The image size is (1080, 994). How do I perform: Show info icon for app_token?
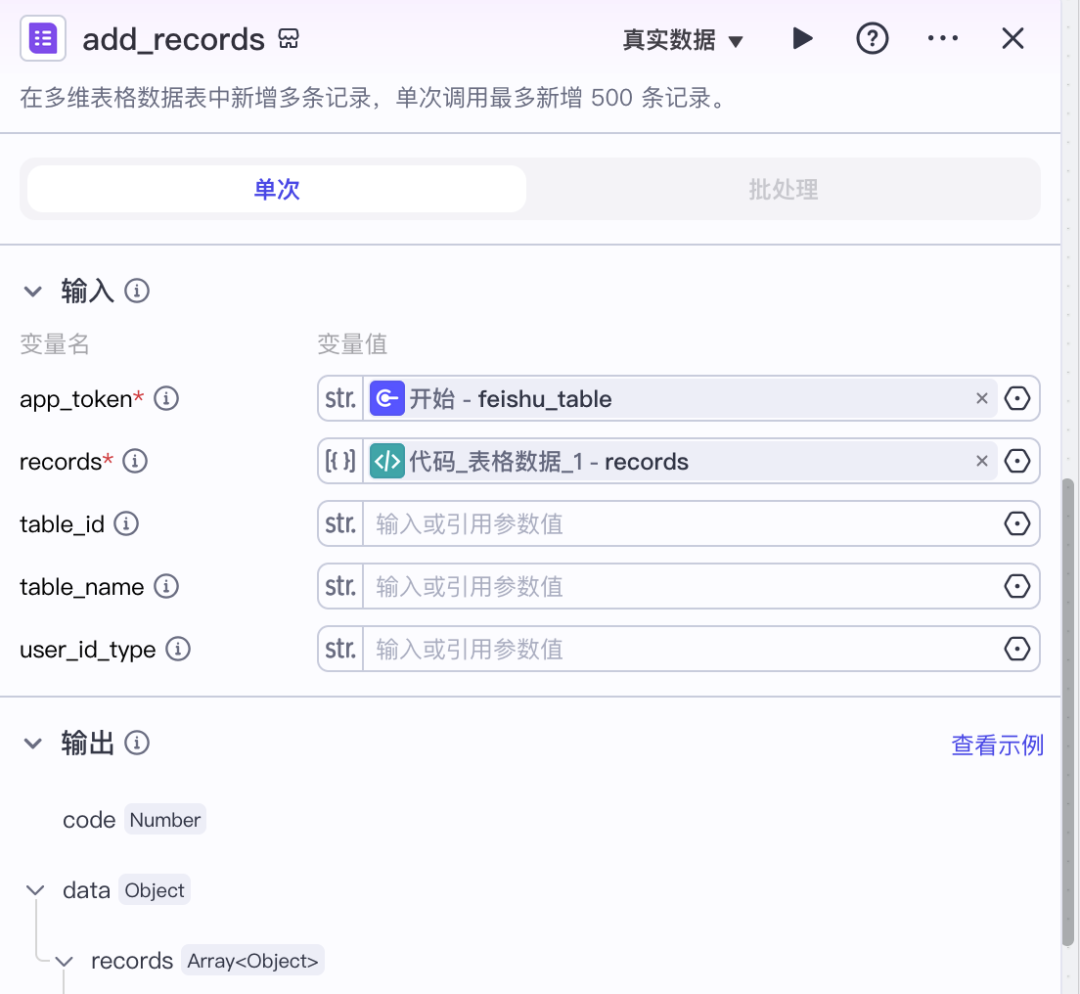pyautogui.click(x=166, y=398)
